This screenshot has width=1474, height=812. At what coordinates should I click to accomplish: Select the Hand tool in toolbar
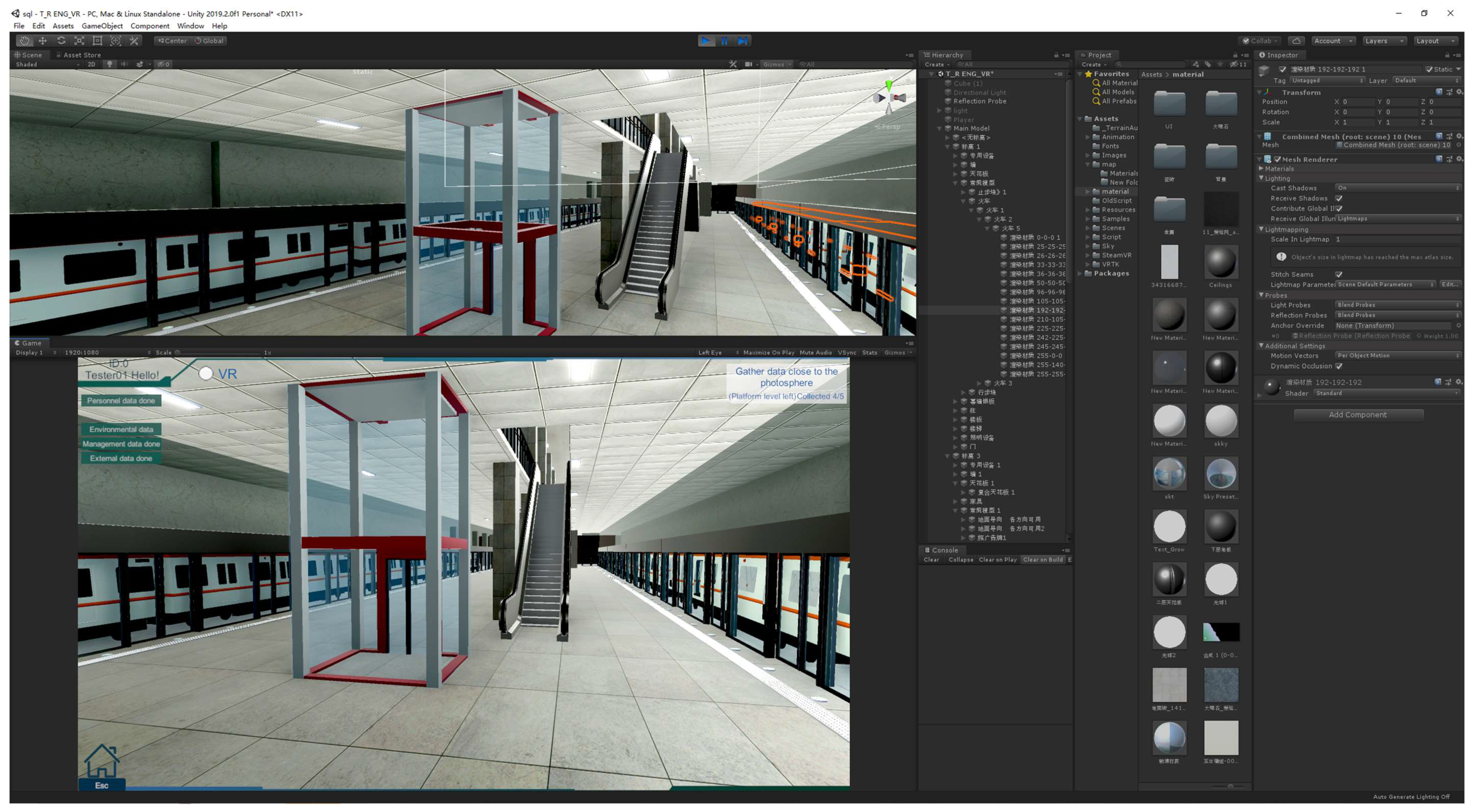click(24, 41)
